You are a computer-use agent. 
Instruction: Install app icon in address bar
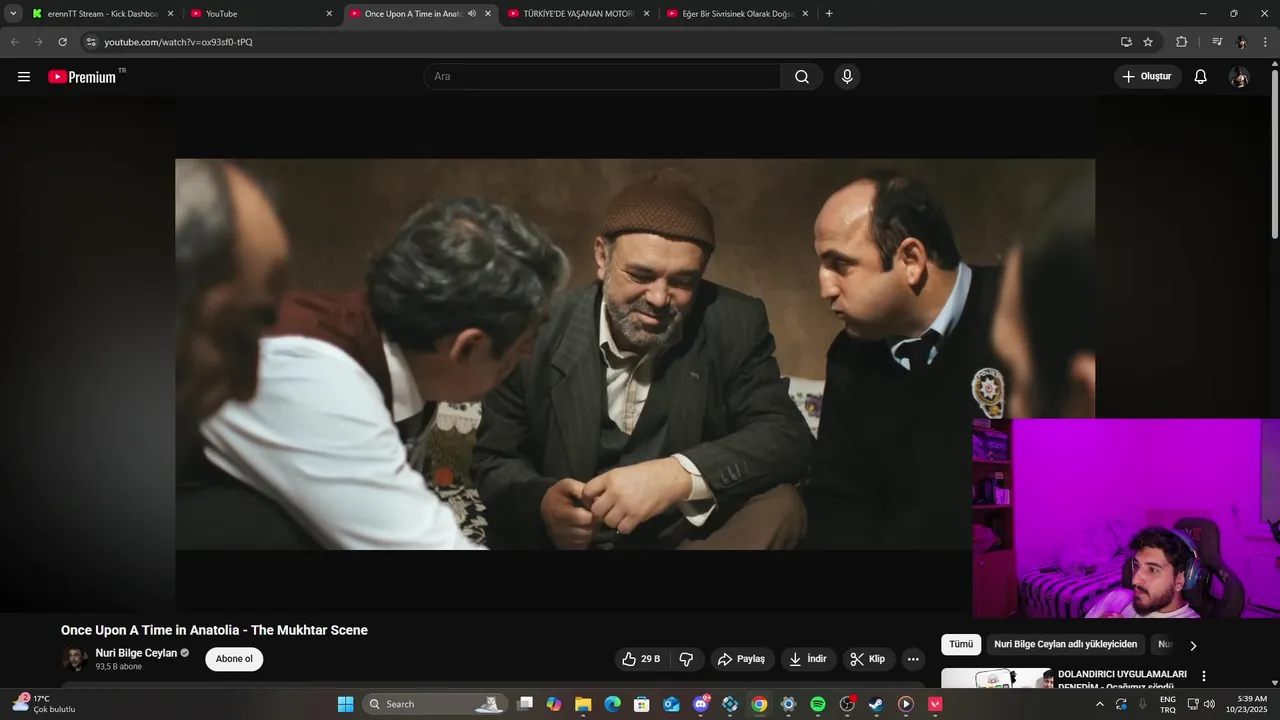pyautogui.click(x=1126, y=42)
